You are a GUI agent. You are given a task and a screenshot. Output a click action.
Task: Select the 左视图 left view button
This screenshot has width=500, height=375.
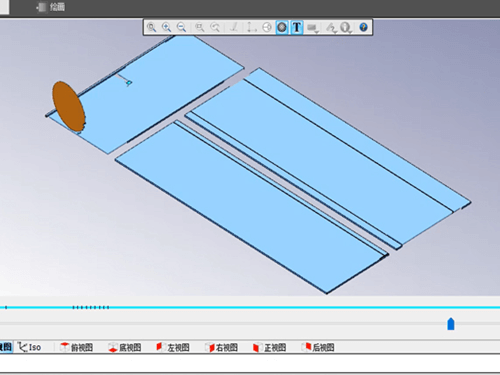(173, 347)
